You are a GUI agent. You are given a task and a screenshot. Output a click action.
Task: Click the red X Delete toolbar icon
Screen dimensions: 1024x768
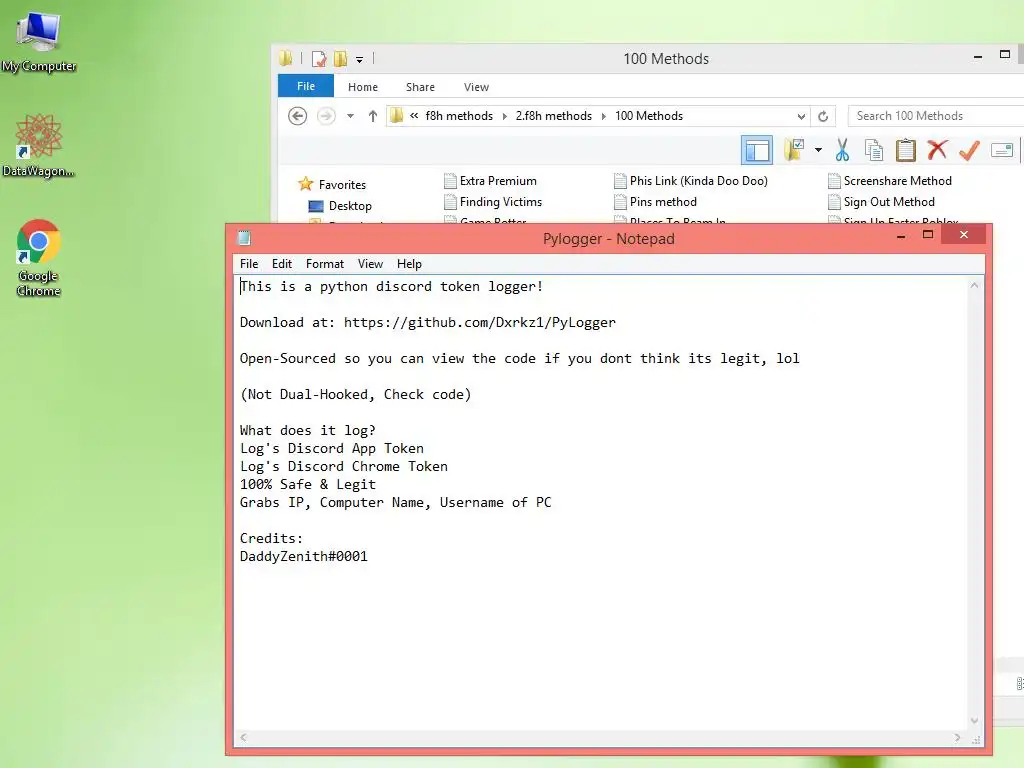click(937, 150)
